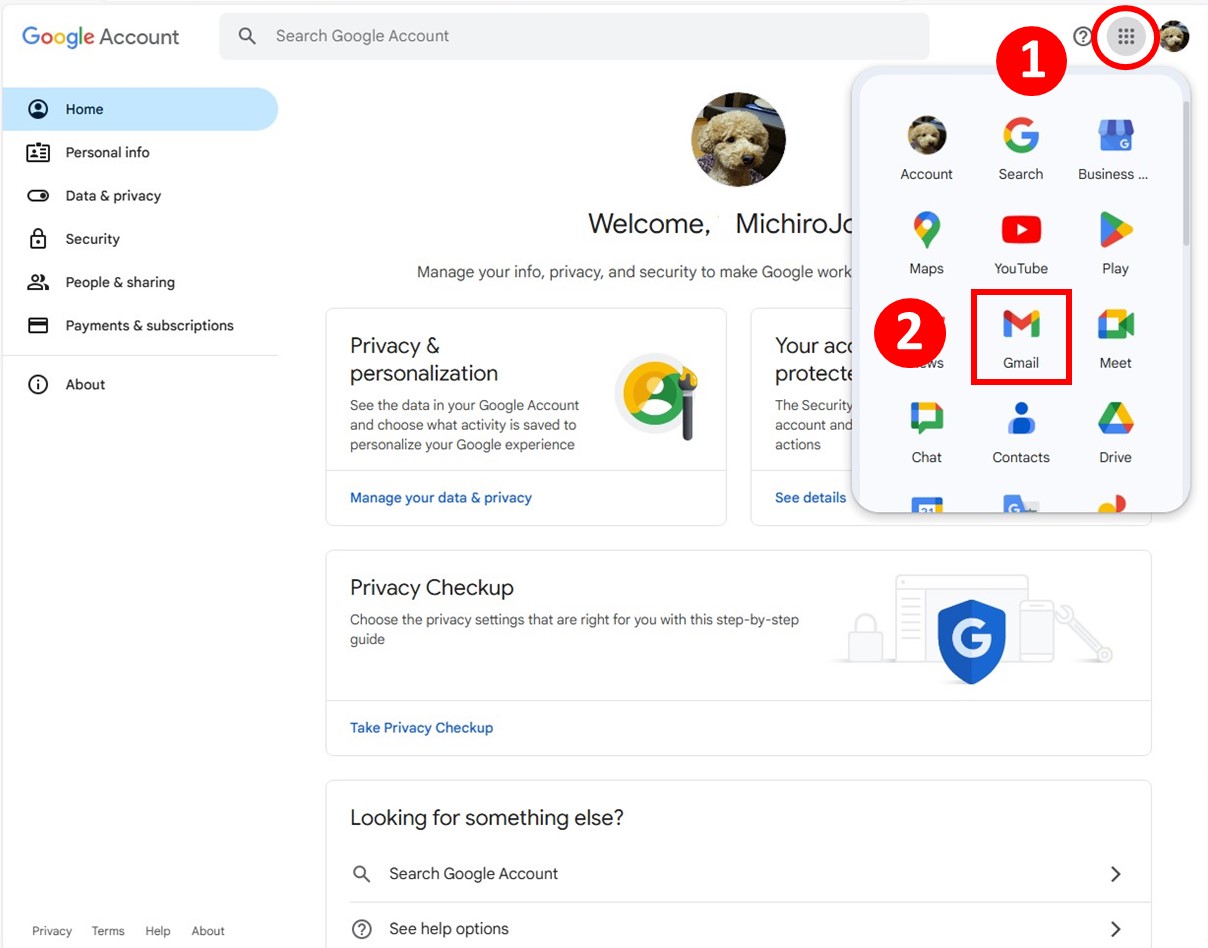1208x948 pixels.
Task: Open People & sharing section
Action: 140,282
